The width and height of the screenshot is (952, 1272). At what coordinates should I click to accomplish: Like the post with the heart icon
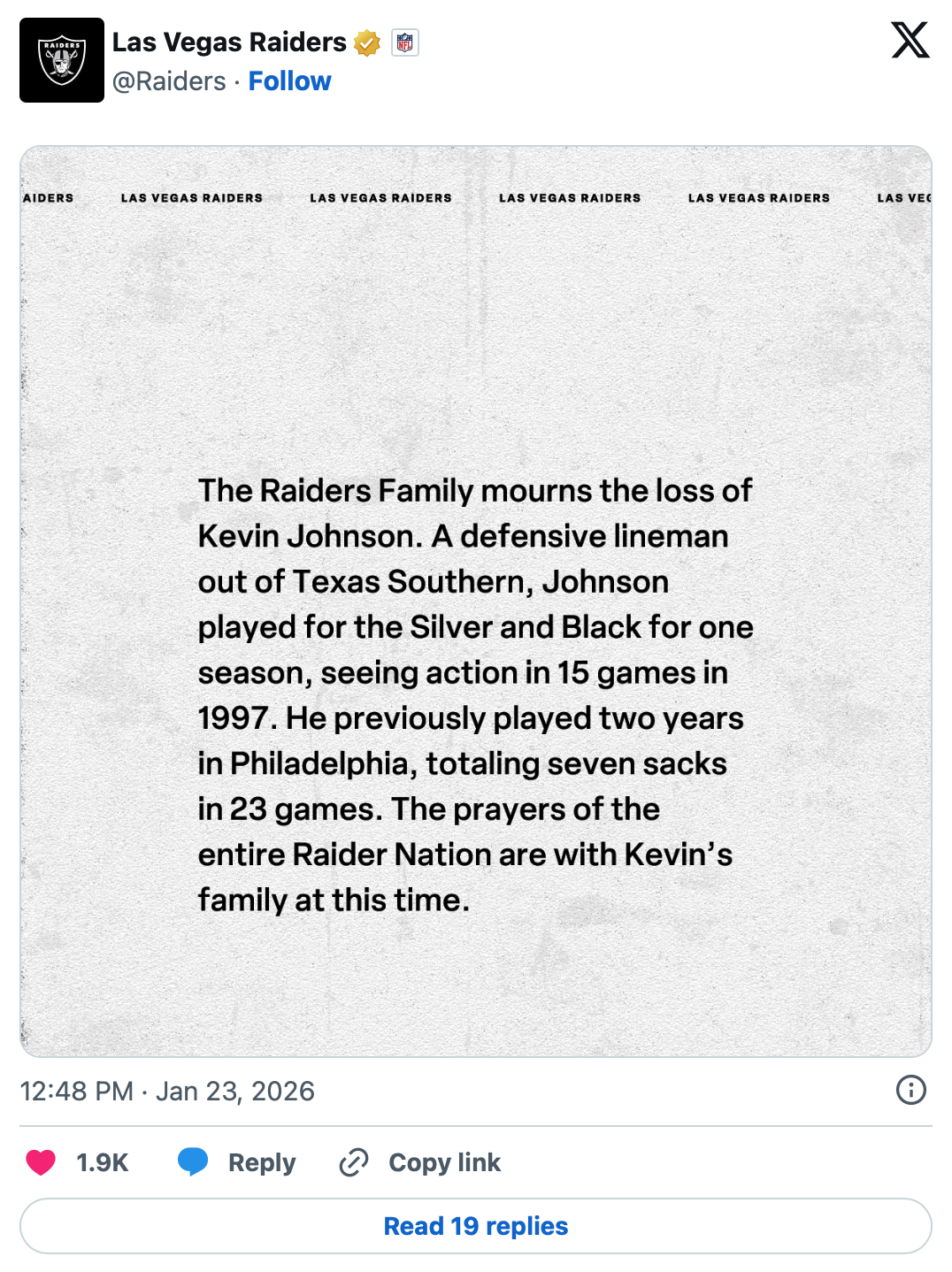click(41, 1162)
